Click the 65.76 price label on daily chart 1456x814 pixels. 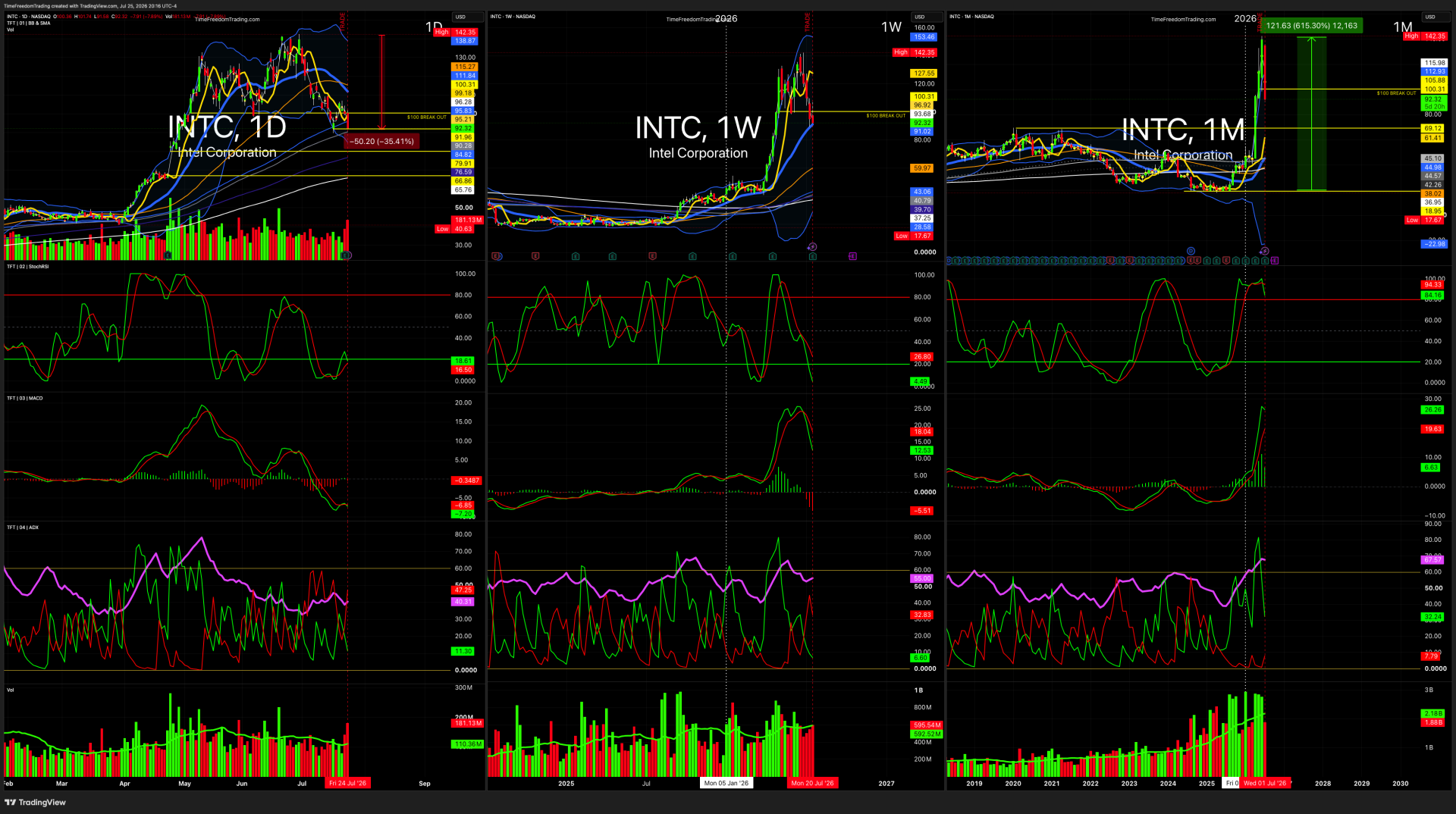[463, 190]
